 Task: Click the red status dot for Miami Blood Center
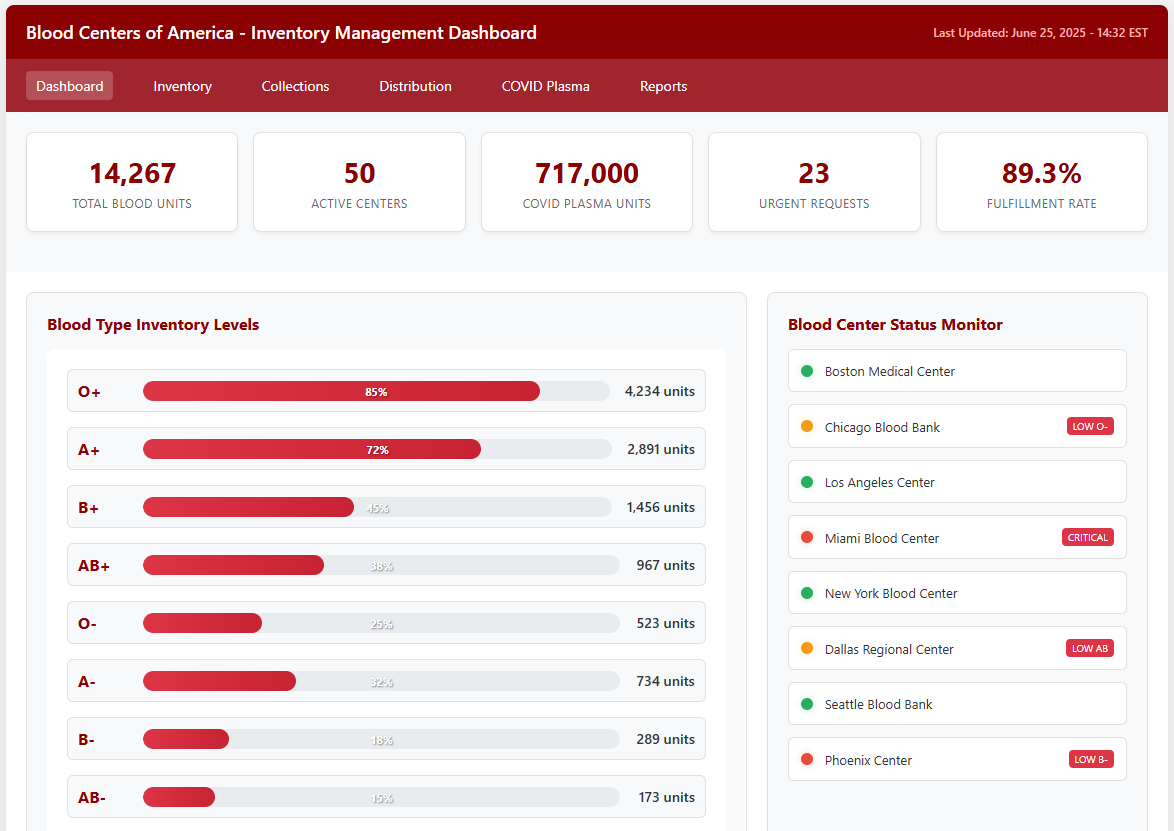point(807,538)
